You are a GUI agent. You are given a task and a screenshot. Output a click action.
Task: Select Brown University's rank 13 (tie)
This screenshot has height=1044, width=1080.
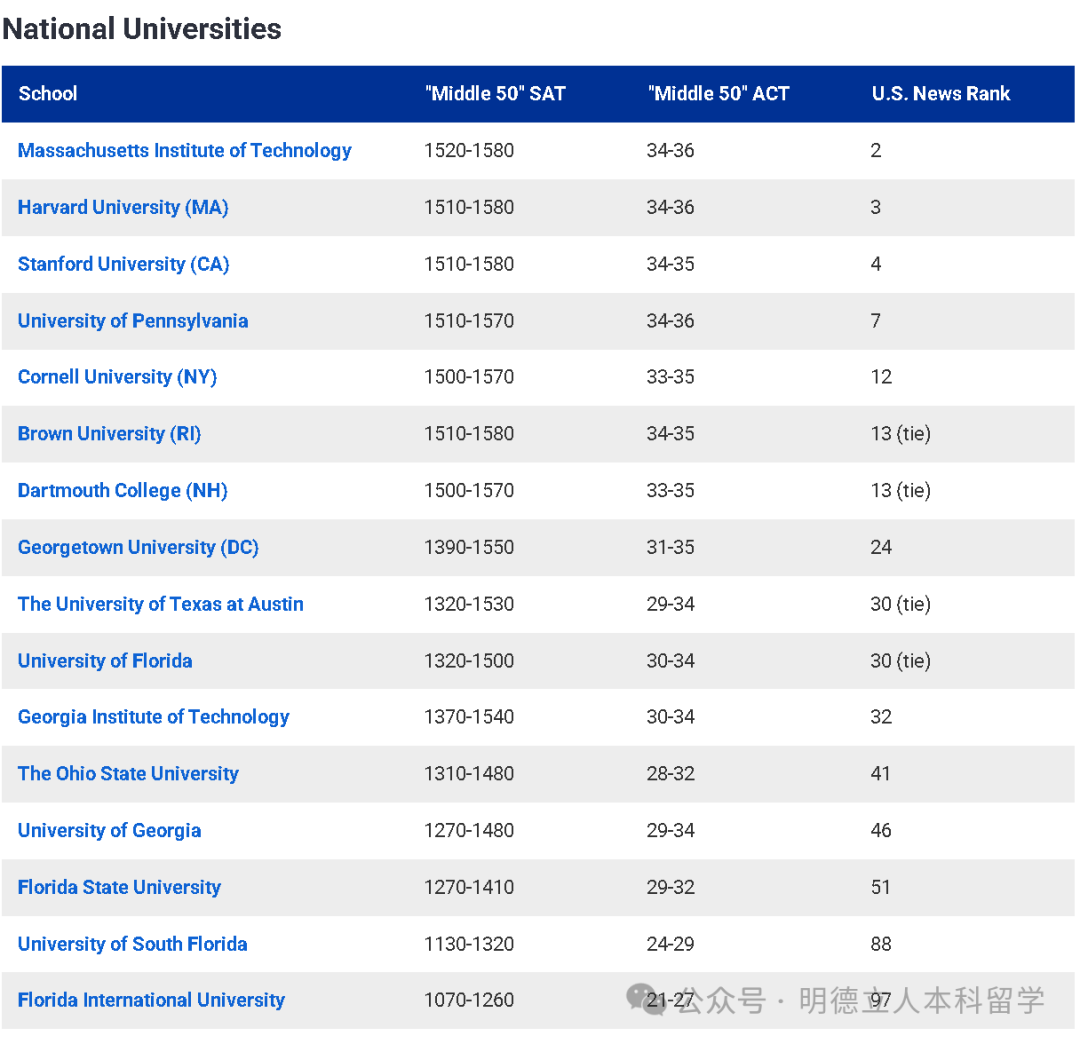(900, 434)
